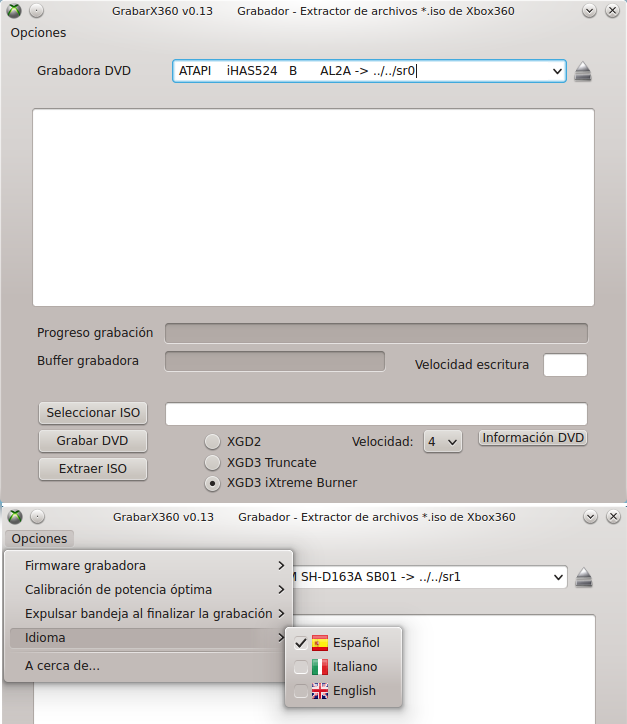
Task: Click inside the large log output area in upper window
Action: (x=314, y=207)
